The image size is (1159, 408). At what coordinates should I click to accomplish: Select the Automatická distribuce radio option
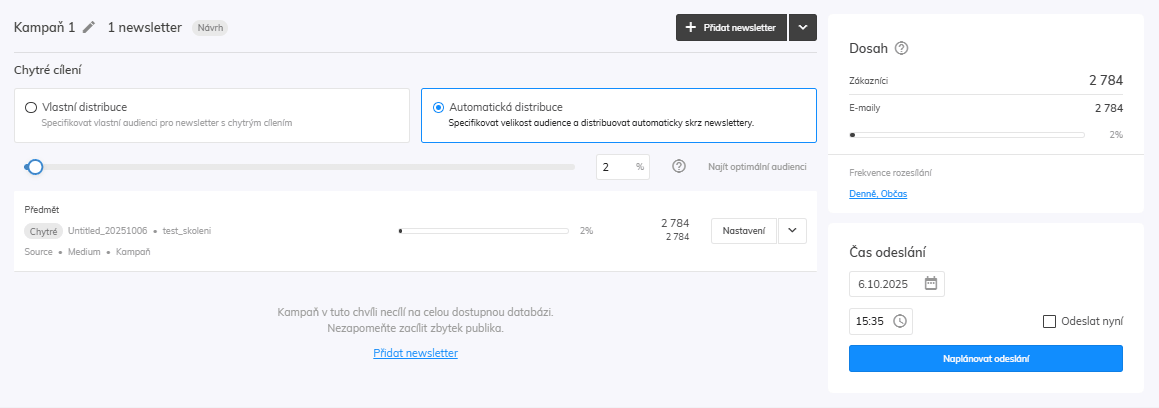(439, 107)
